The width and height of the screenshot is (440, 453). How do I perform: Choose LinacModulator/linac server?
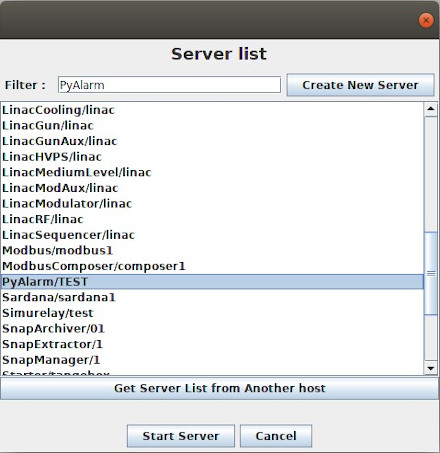(x=212, y=204)
